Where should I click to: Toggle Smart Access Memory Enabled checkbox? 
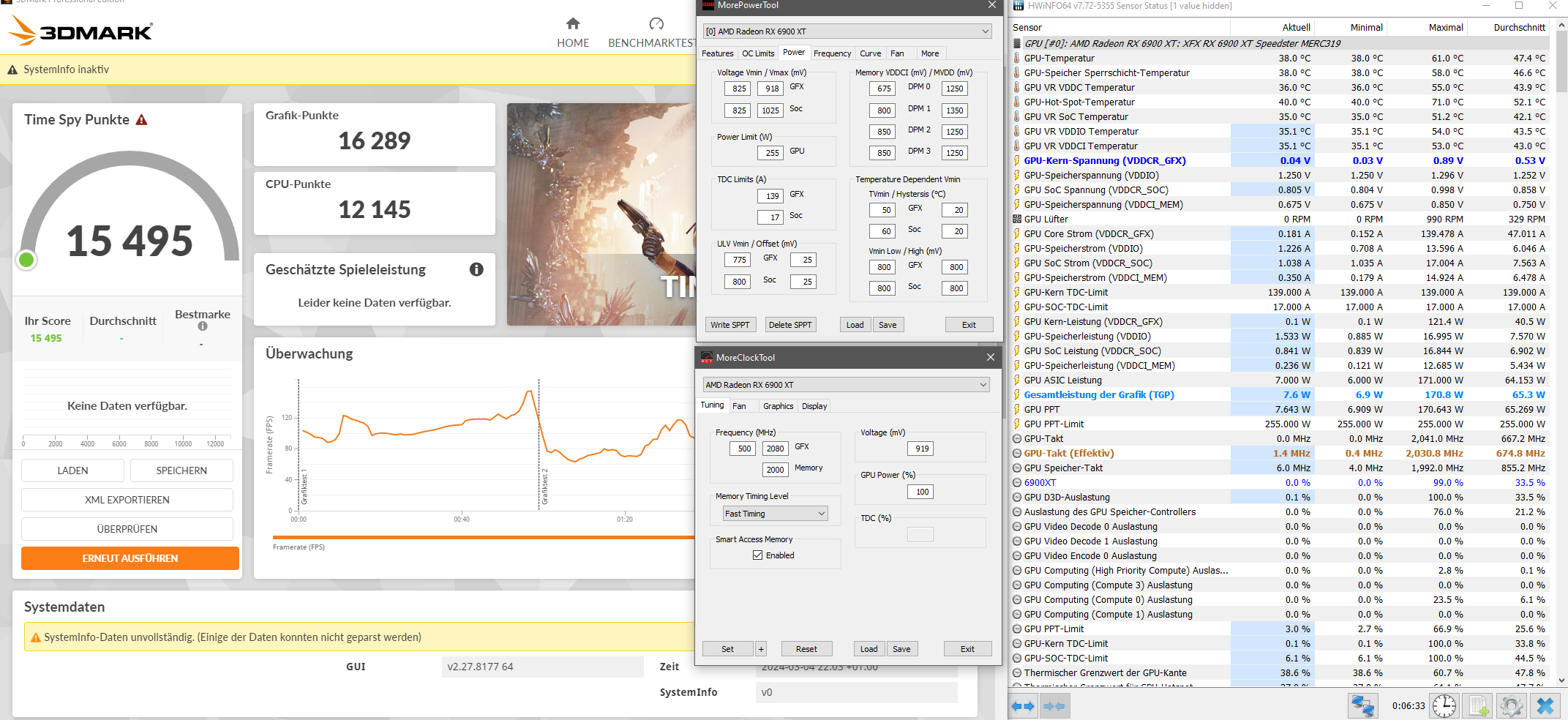coord(757,555)
